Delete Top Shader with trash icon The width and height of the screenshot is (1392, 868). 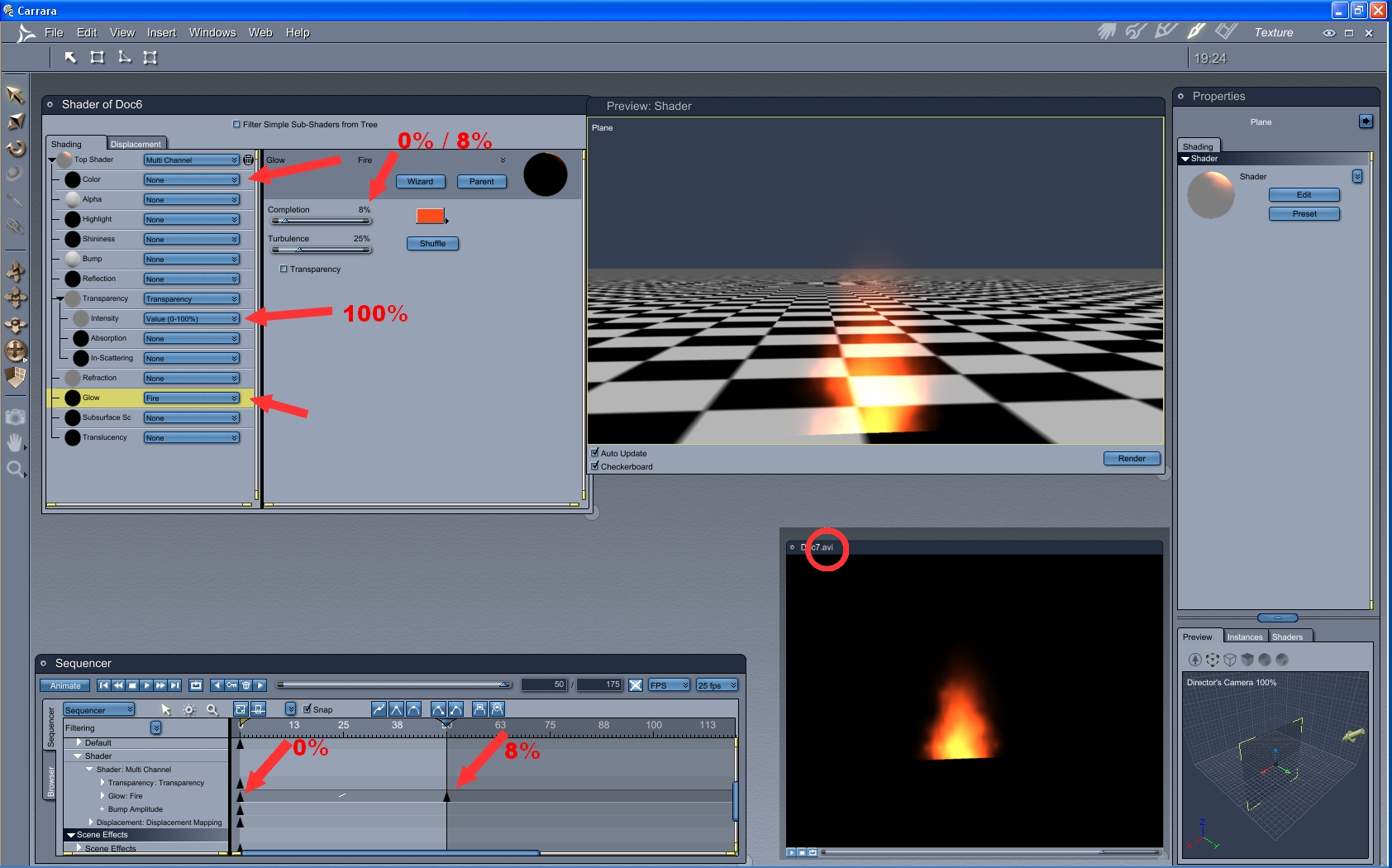pyautogui.click(x=248, y=160)
